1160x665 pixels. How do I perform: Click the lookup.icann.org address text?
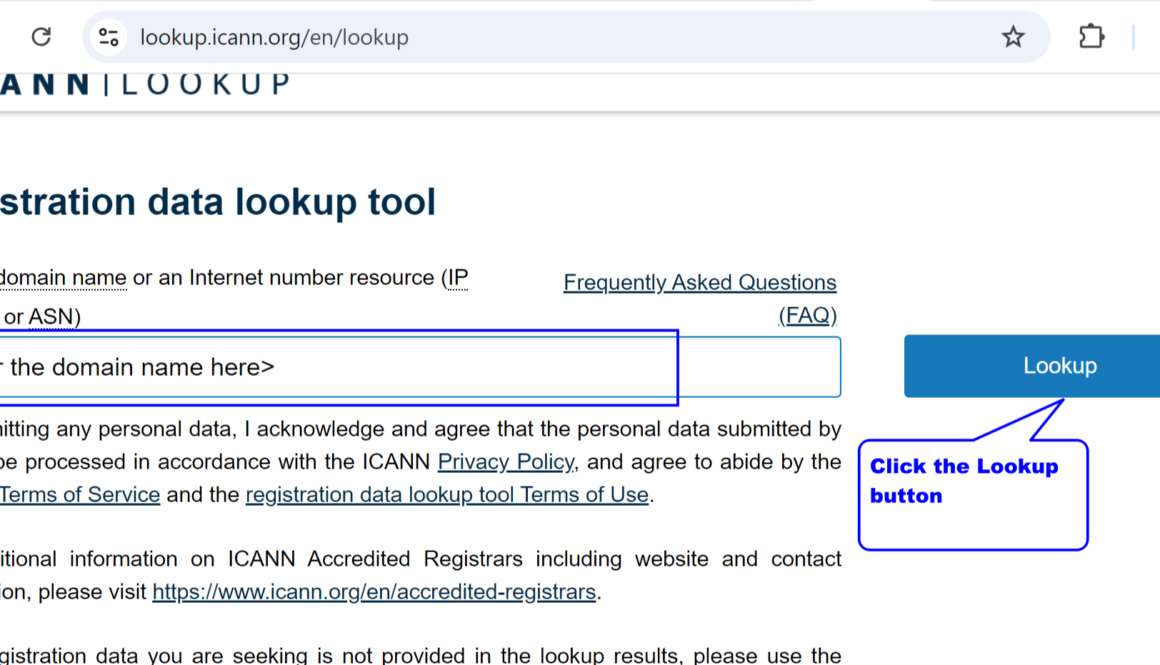pyautogui.click(x=274, y=36)
